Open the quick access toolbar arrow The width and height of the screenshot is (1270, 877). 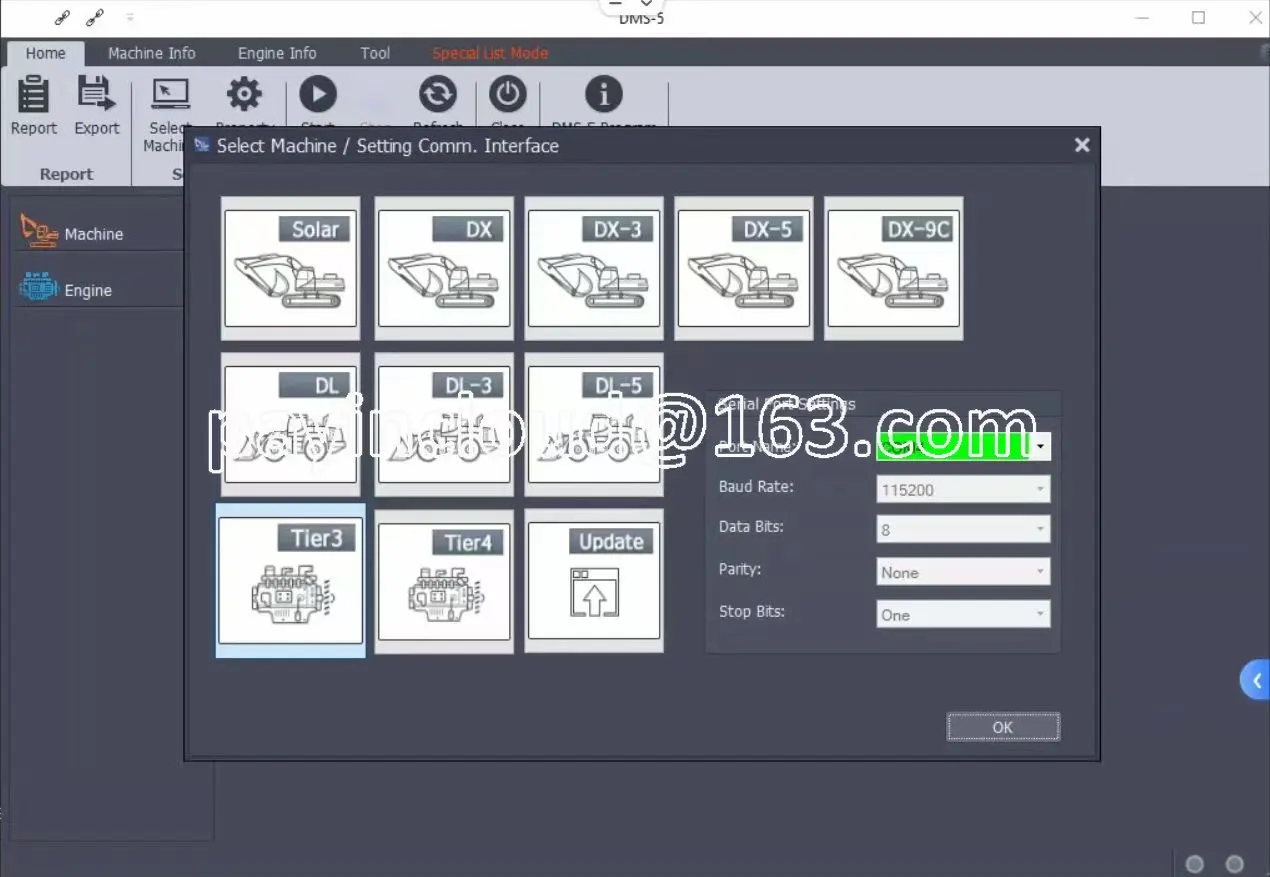(x=131, y=17)
